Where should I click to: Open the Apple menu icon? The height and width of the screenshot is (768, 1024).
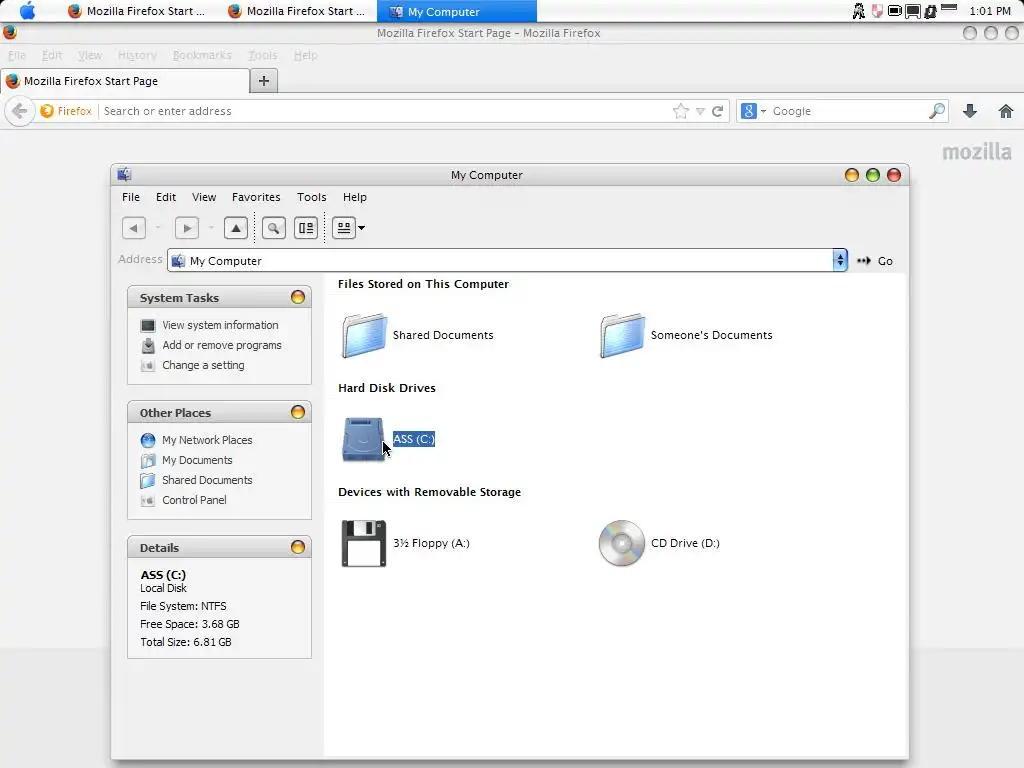pyautogui.click(x=27, y=11)
